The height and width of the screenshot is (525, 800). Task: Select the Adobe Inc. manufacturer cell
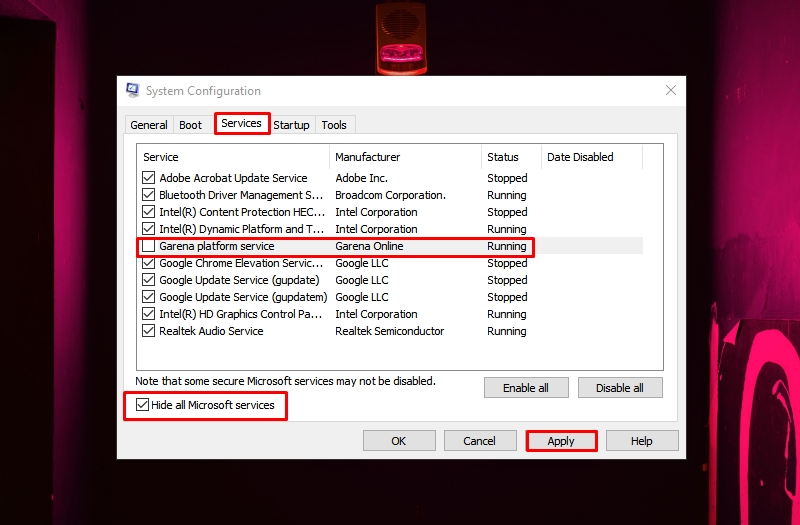(362, 178)
